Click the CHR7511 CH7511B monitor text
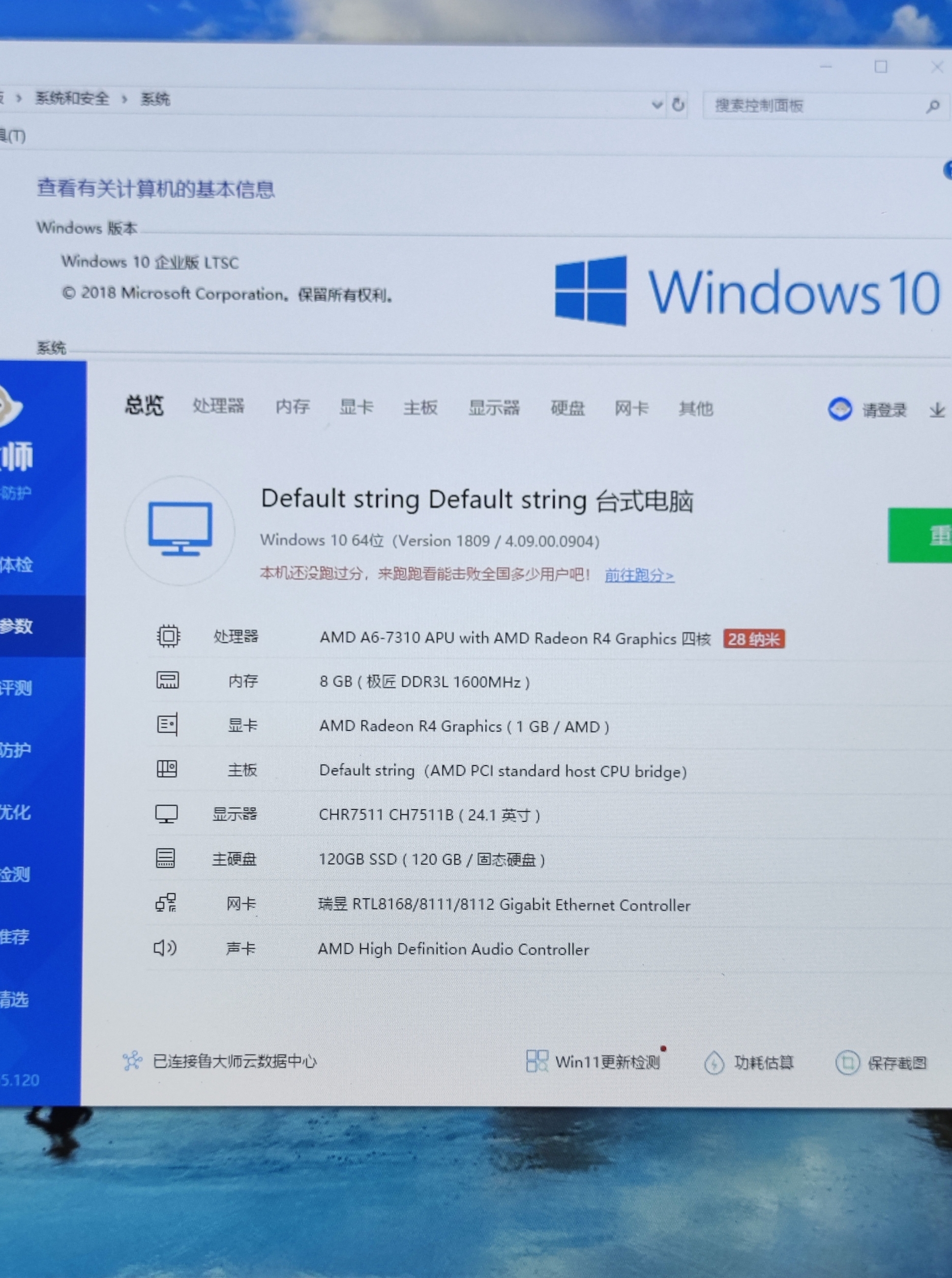 pos(429,815)
